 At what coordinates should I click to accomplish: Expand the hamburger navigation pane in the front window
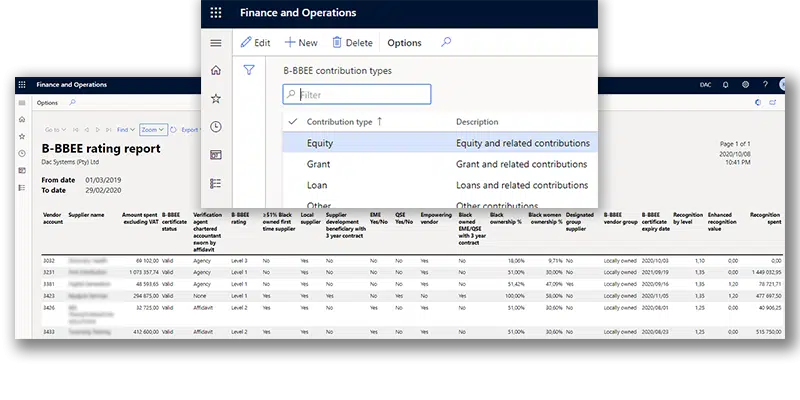click(x=216, y=43)
